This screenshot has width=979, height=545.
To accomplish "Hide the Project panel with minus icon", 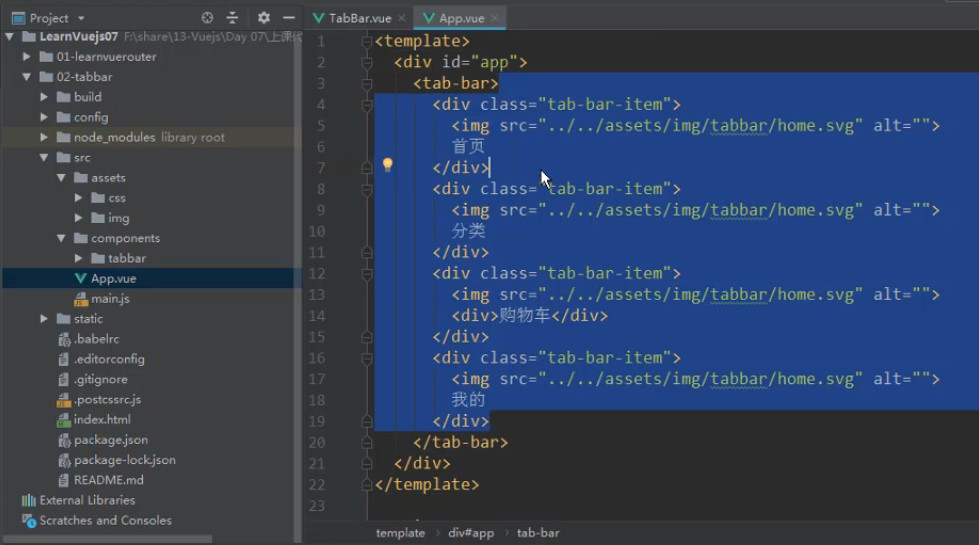I will (288, 17).
